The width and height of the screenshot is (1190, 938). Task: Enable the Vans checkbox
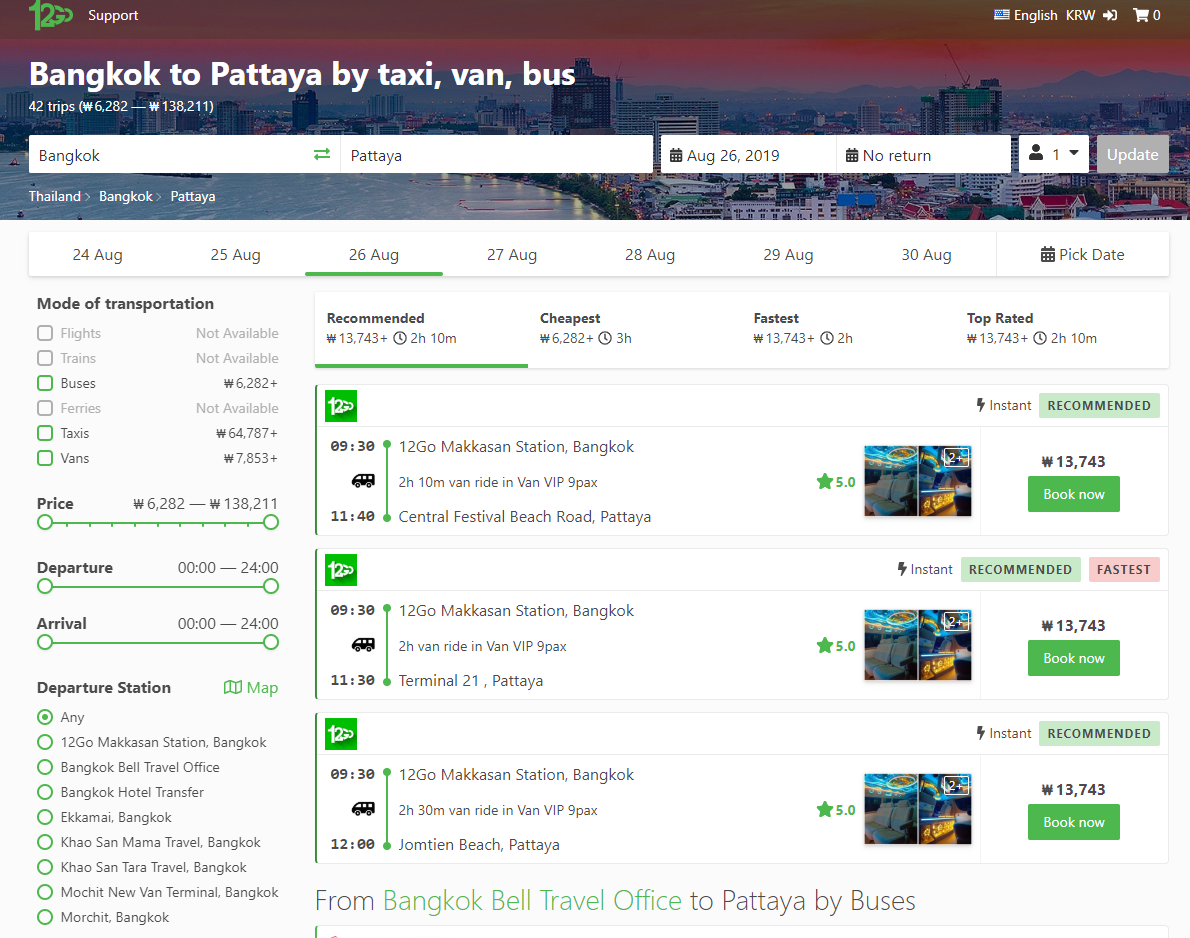[46, 458]
